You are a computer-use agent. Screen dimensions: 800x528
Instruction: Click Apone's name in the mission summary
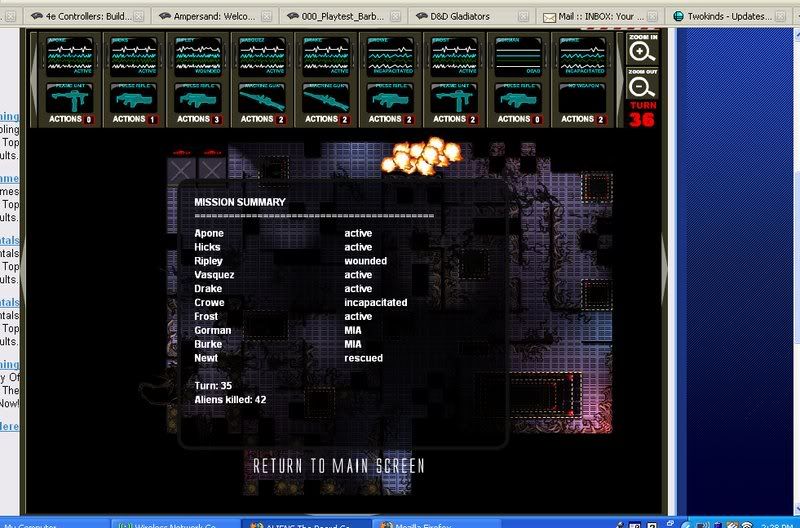209,233
